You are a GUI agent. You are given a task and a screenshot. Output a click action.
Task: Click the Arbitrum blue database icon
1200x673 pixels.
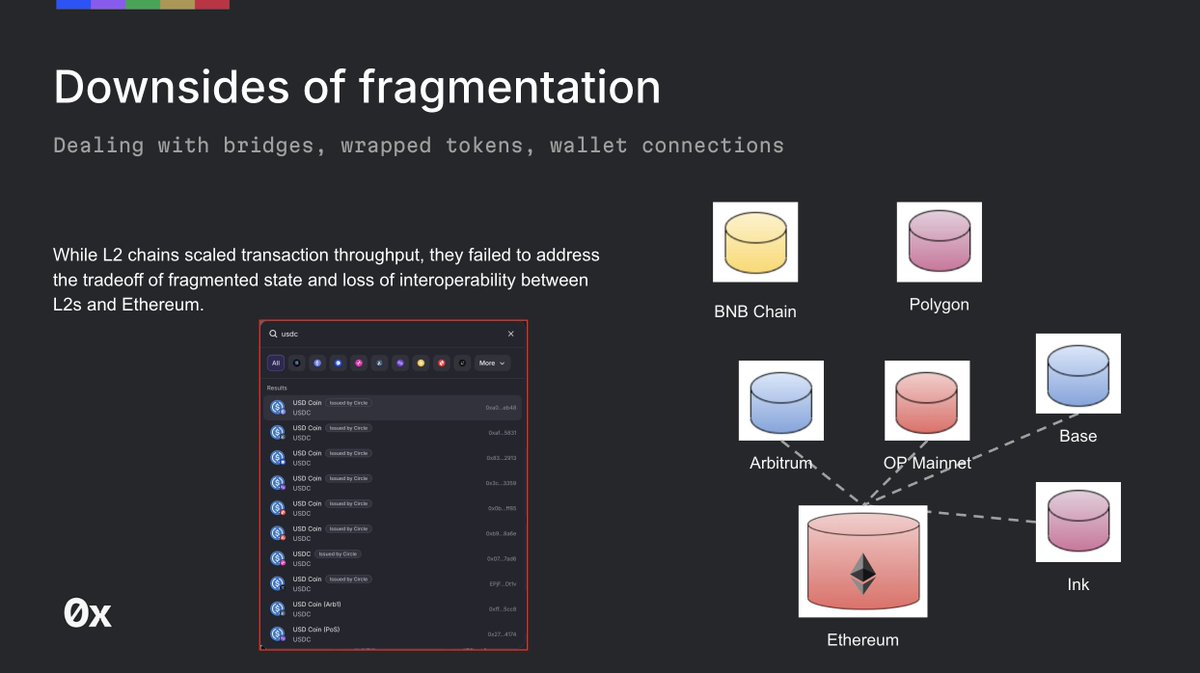tap(781, 401)
